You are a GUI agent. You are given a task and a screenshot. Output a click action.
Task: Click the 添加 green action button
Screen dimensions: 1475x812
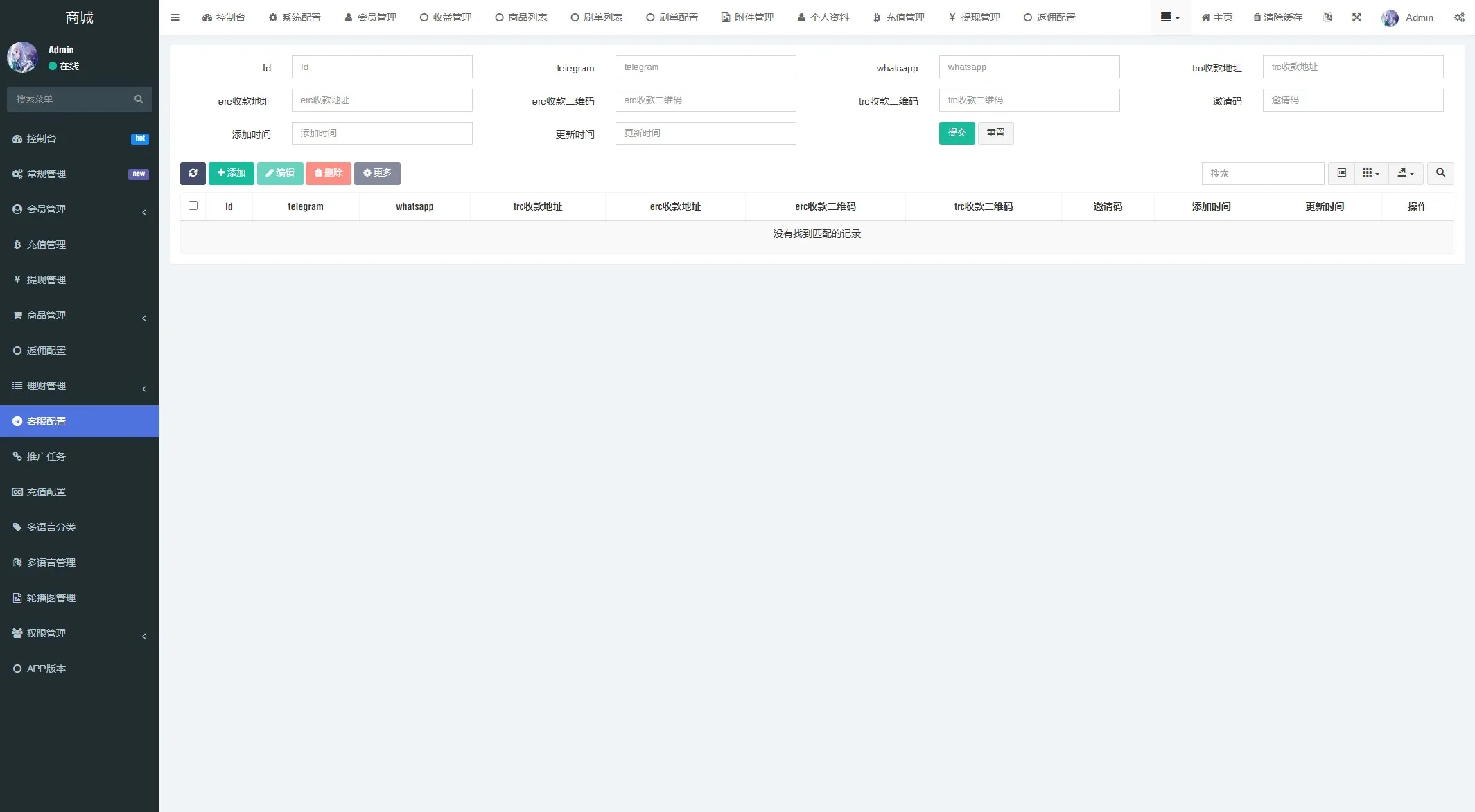point(230,172)
